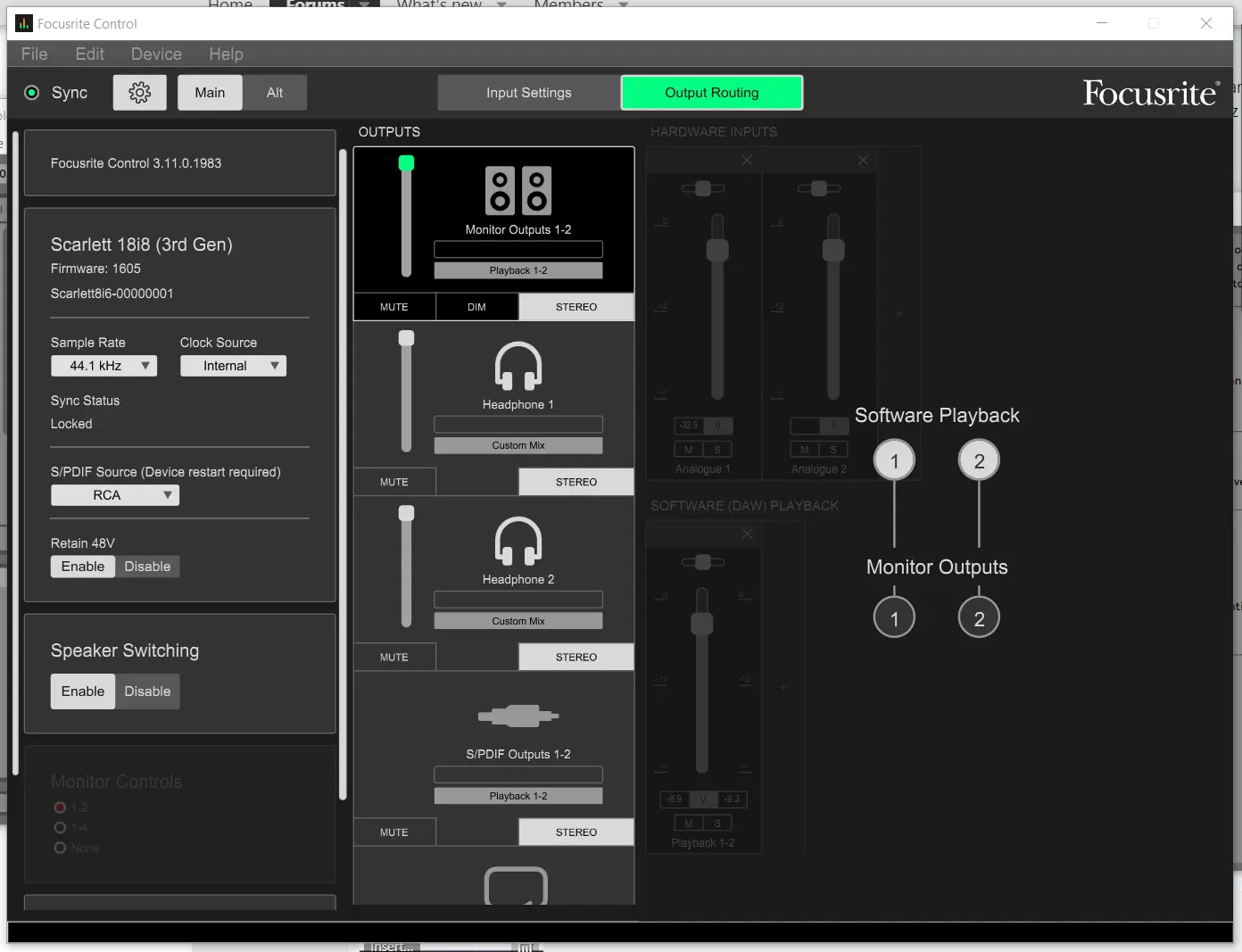Select Main monitor button
This screenshot has height=952, width=1242.
tap(210, 93)
